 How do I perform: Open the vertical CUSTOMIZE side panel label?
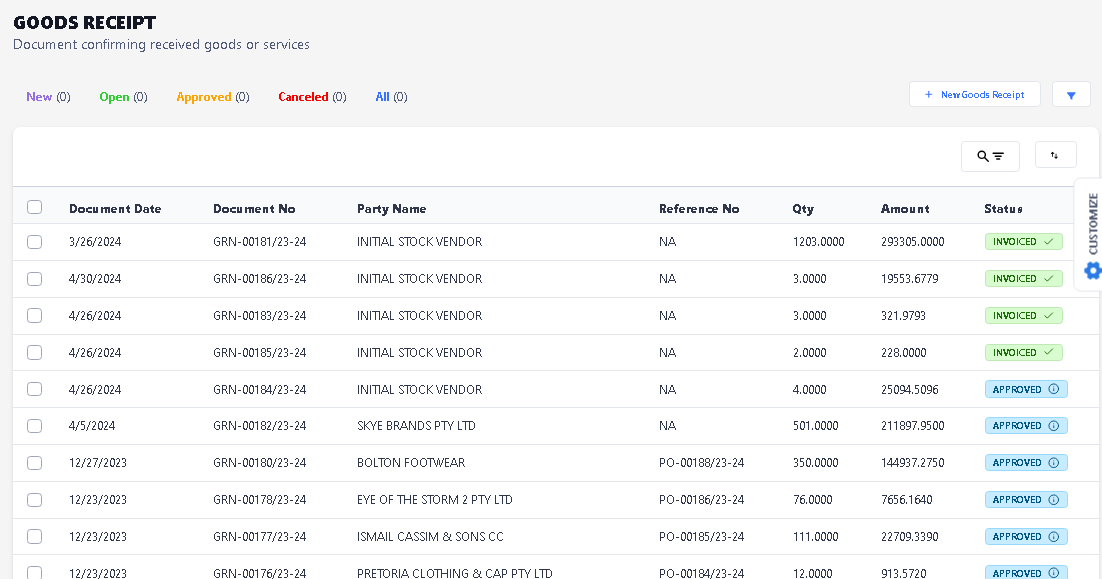1092,223
